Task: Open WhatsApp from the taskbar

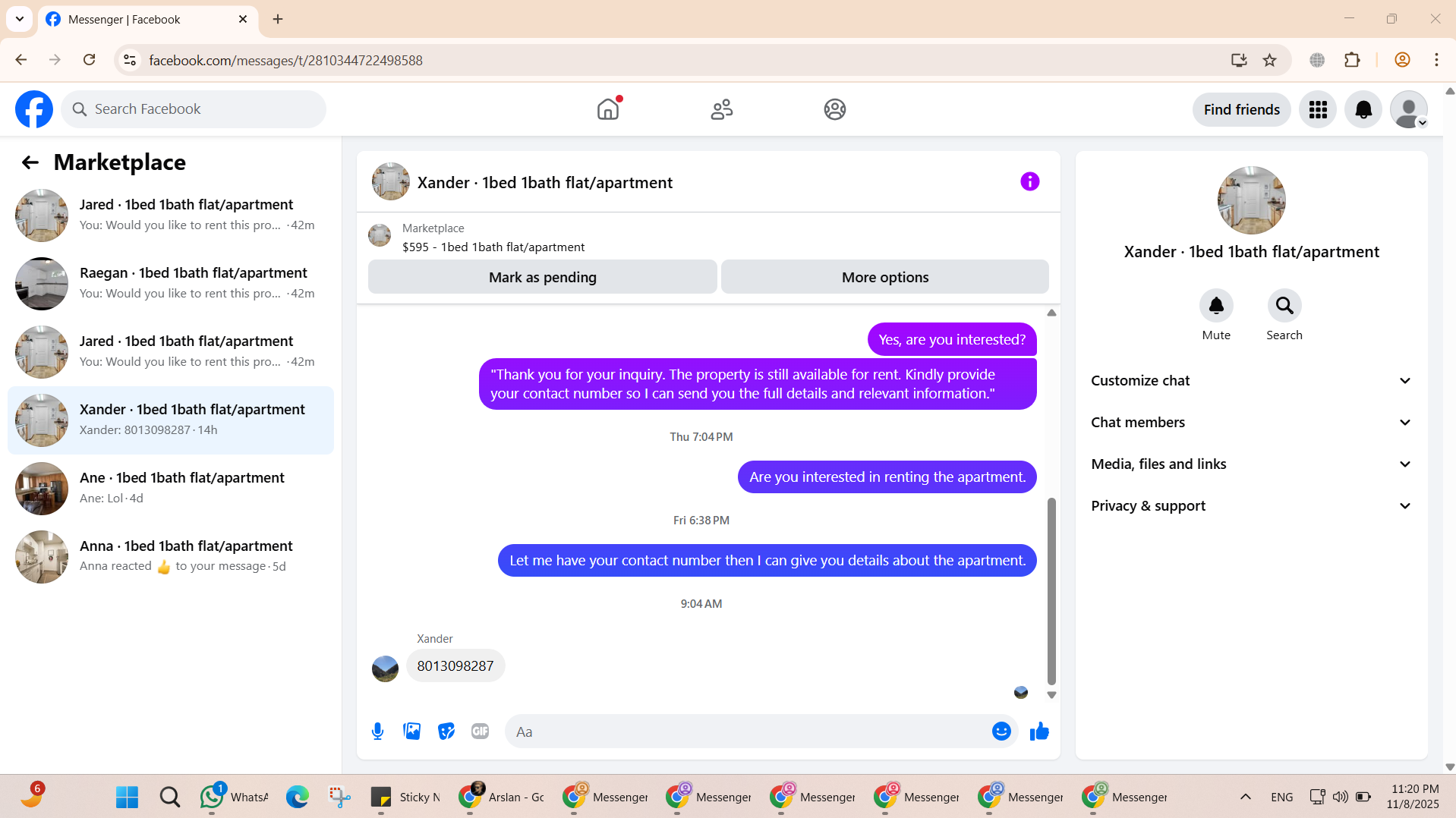Action: tap(234, 797)
